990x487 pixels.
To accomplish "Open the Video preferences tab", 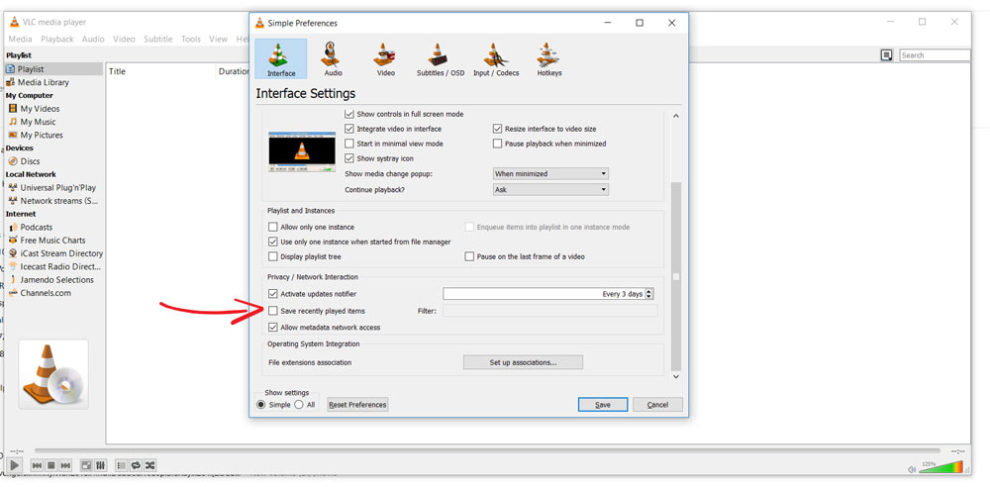I will (x=385, y=59).
